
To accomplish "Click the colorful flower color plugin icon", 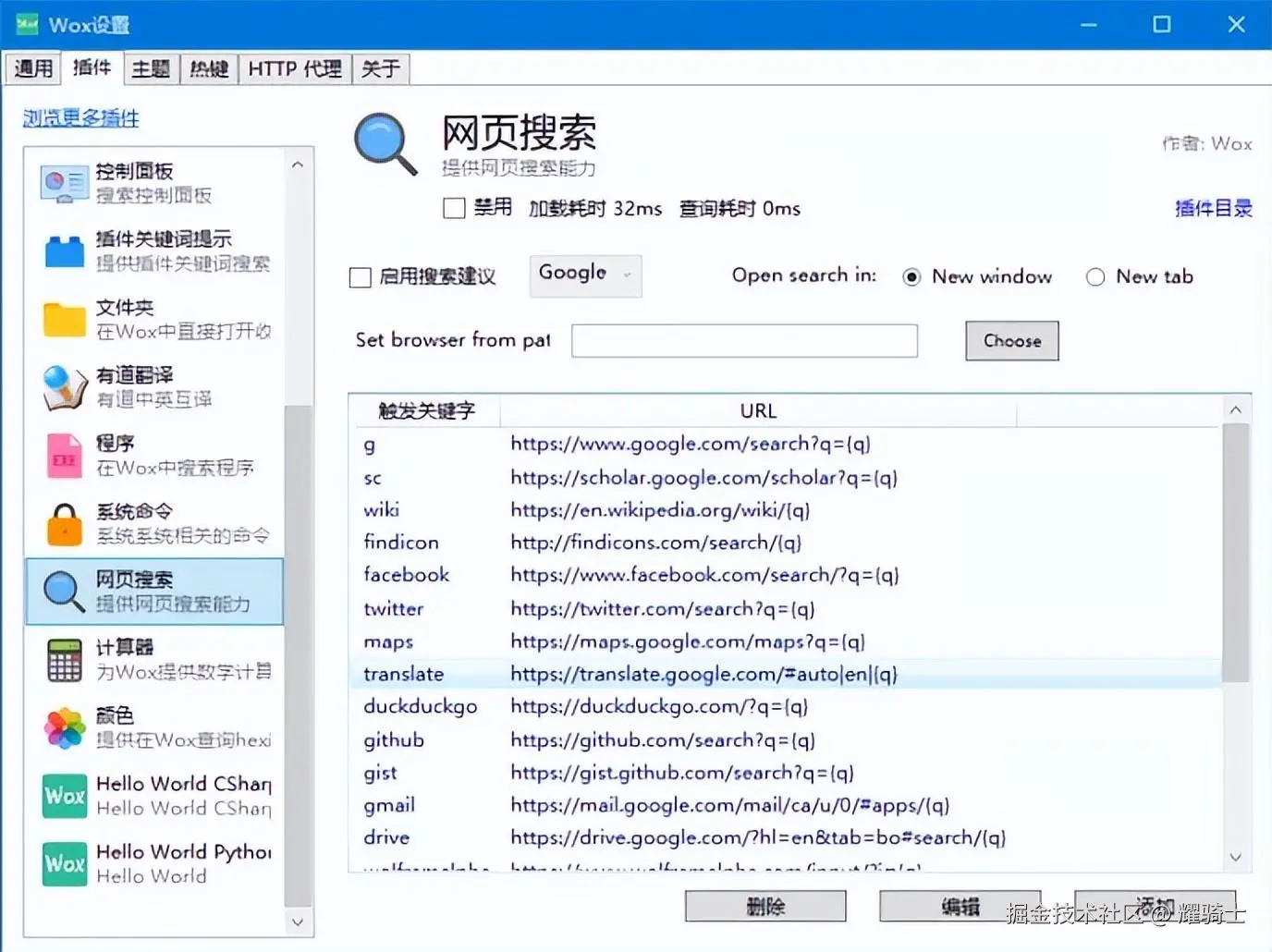I will [x=64, y=728].
